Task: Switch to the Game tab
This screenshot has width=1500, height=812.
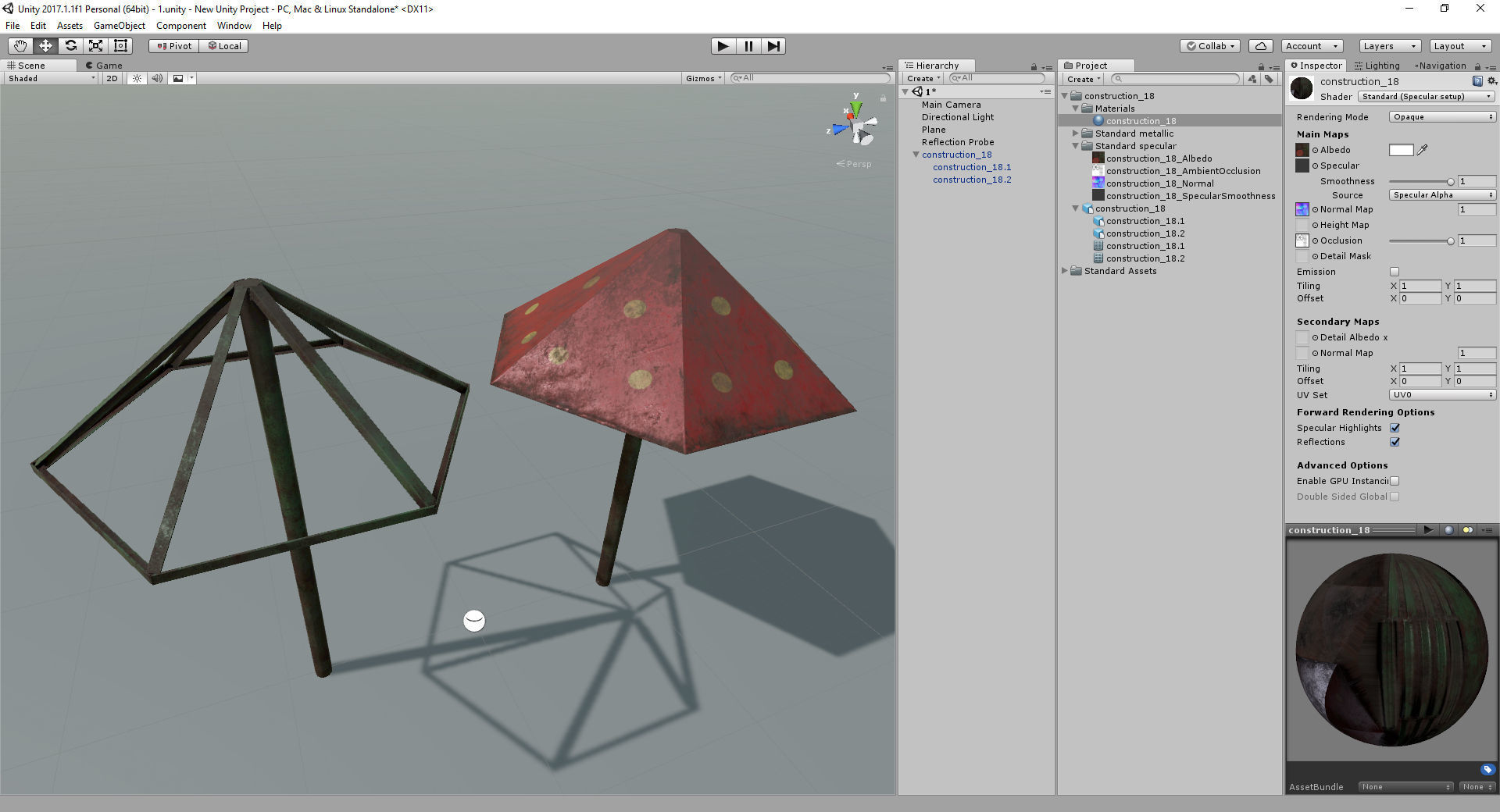Action: click(104, 66)
